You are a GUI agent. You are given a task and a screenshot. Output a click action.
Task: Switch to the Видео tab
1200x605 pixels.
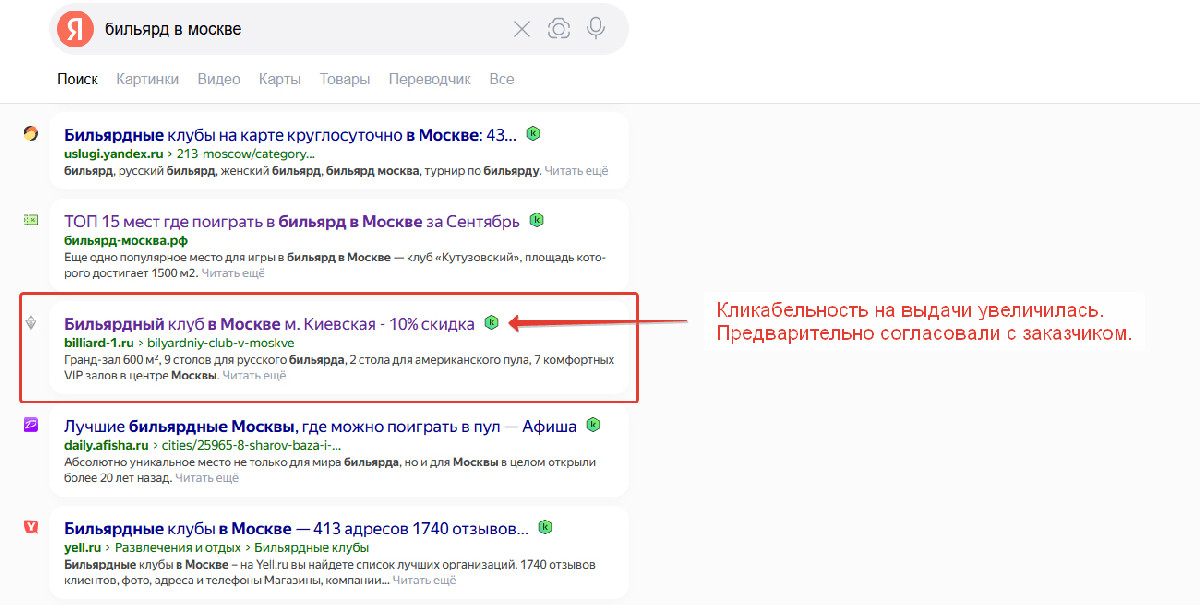pyautogui.click(x=218, y=79)
